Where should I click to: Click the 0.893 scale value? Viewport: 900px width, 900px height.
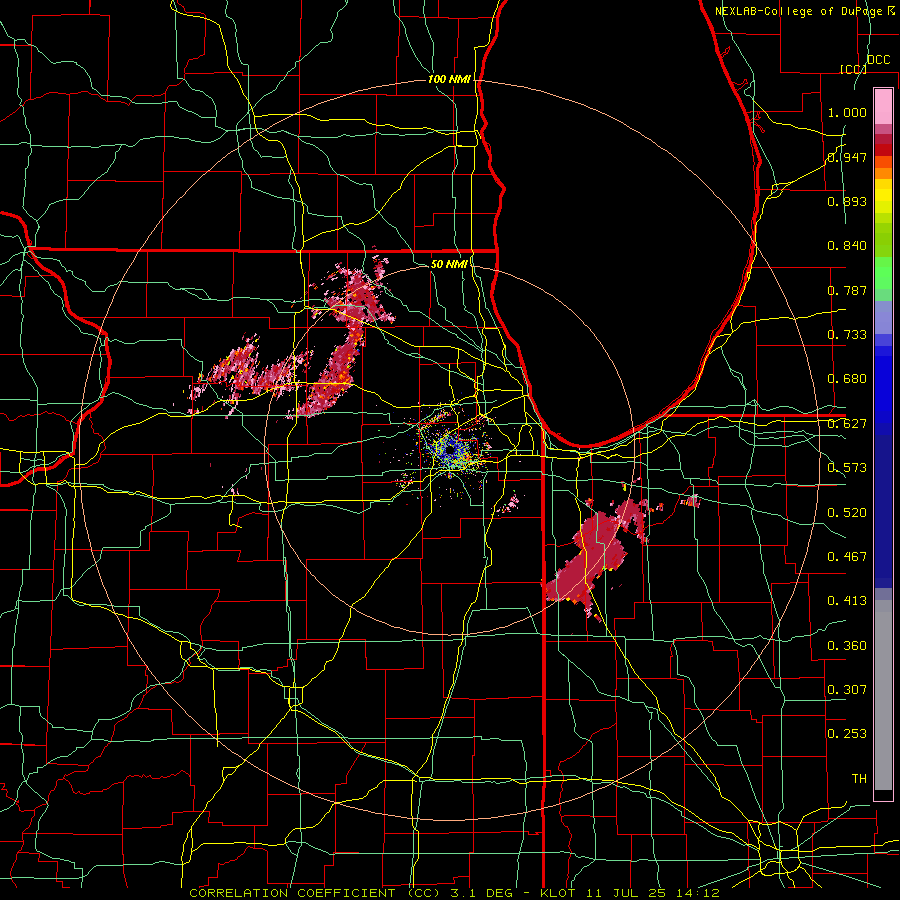point(847,201)
